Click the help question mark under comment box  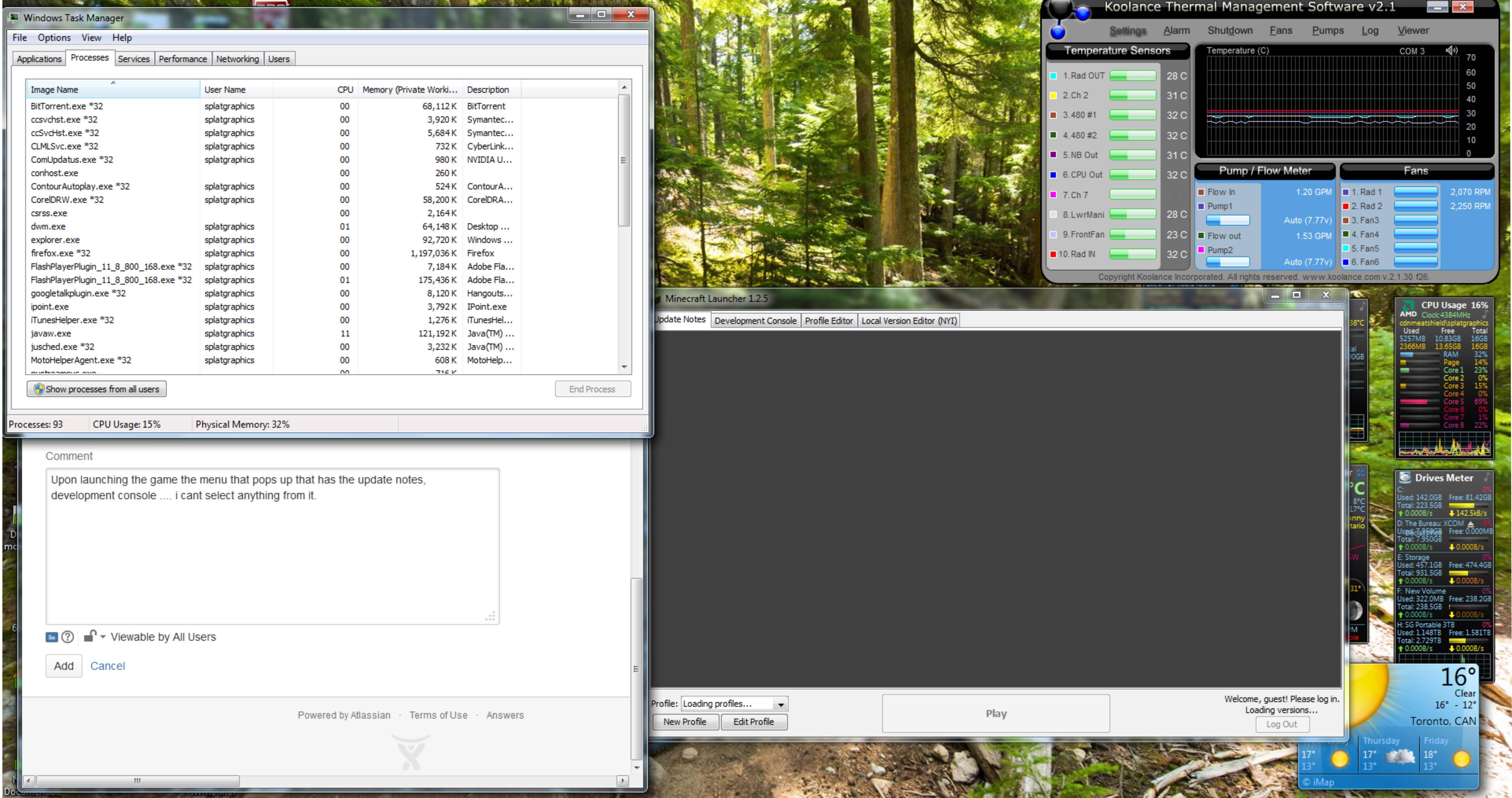tap(68, 637)
